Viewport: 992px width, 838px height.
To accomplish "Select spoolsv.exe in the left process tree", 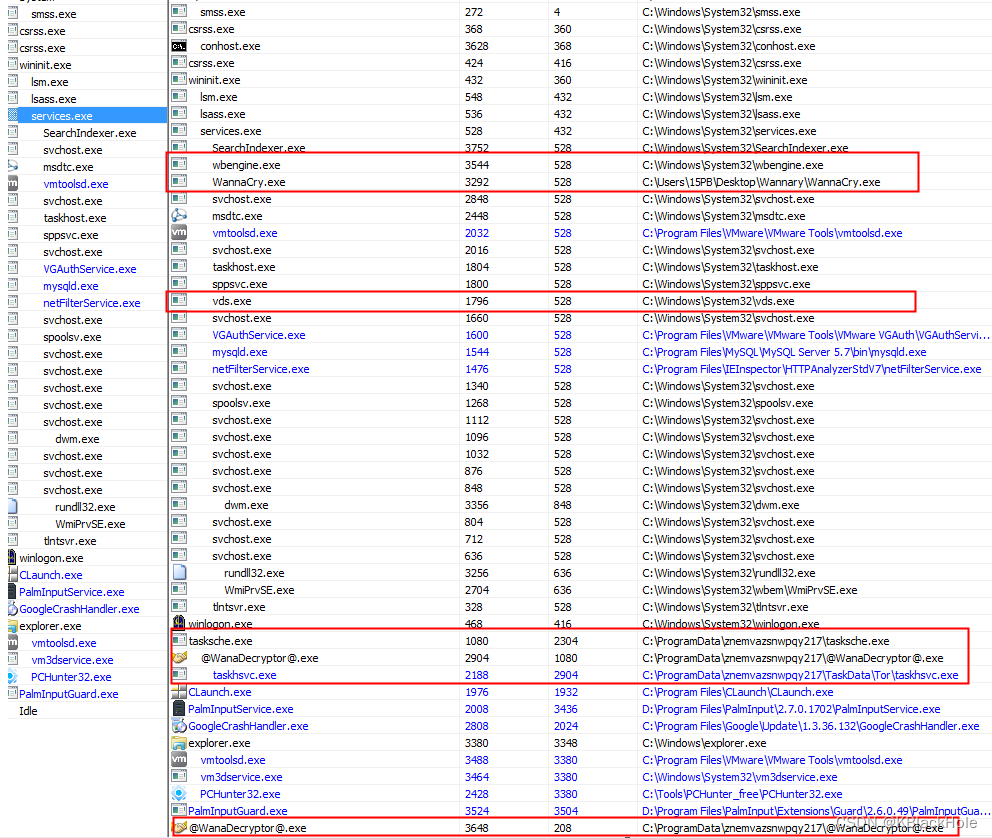I will [71, 337].
